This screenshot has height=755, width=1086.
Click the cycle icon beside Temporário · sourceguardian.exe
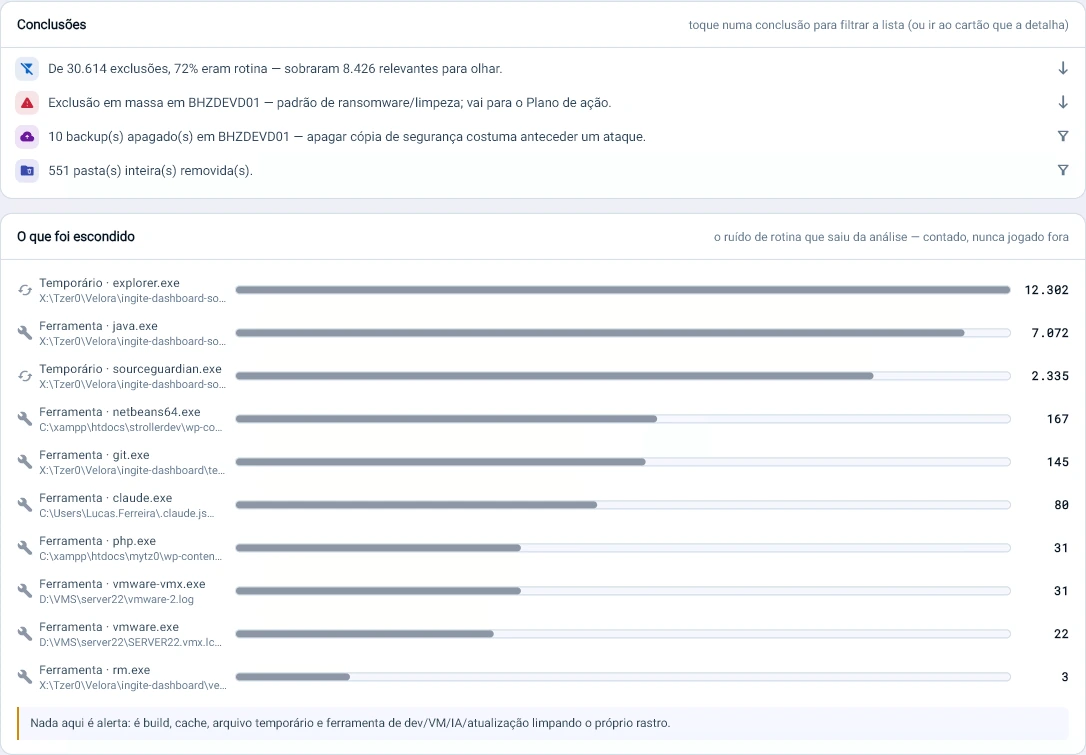click(x=25, y=376)
